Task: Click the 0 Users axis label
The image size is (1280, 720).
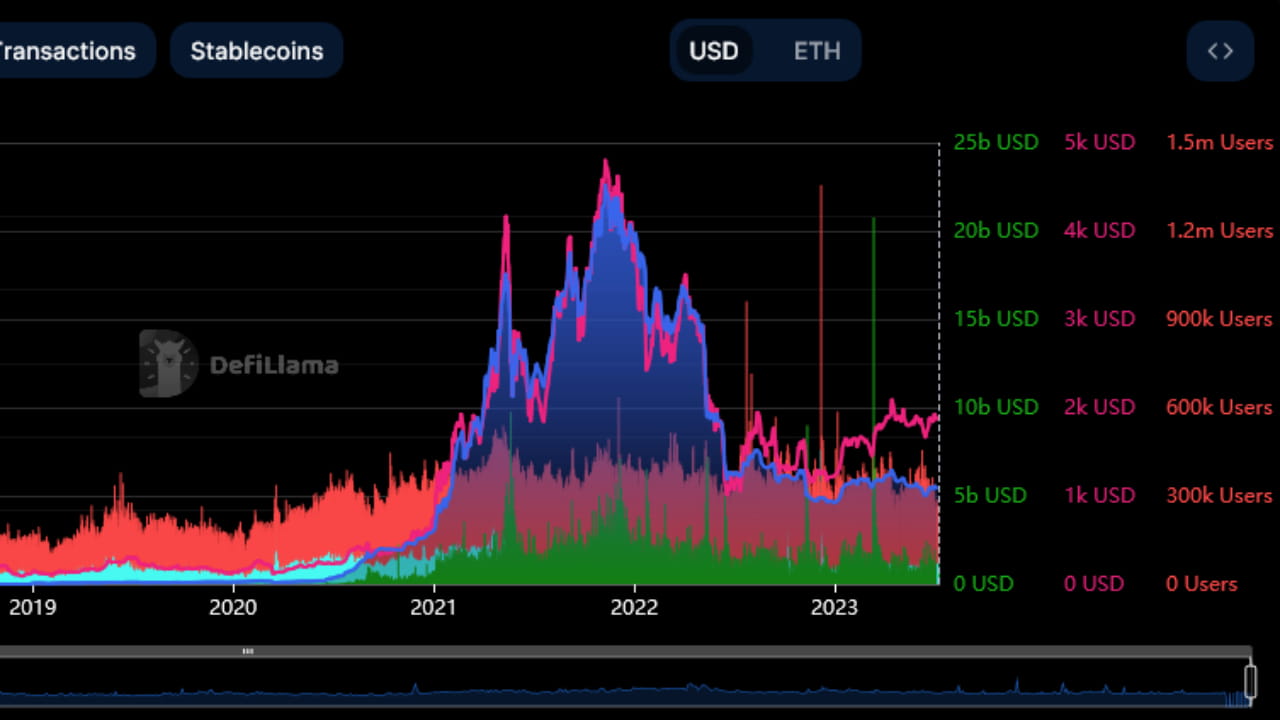Action: pos(1201,584)
